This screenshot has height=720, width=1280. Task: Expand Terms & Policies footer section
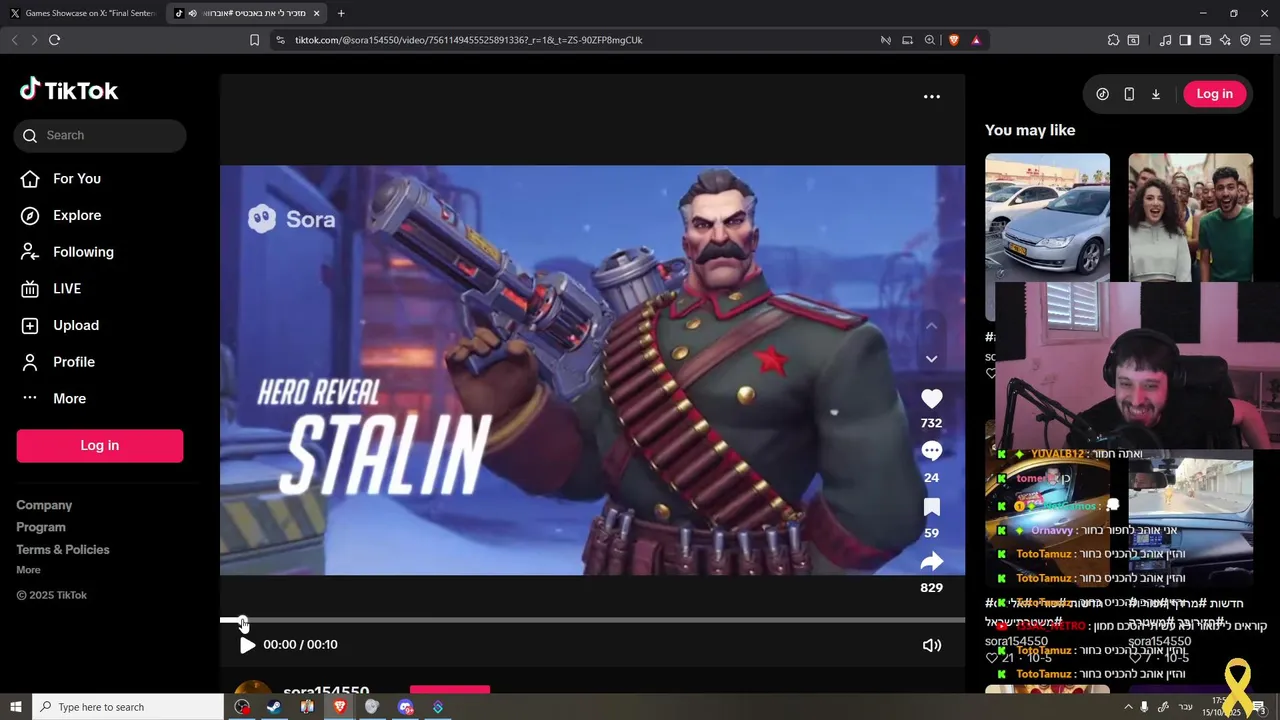[63, 549]
